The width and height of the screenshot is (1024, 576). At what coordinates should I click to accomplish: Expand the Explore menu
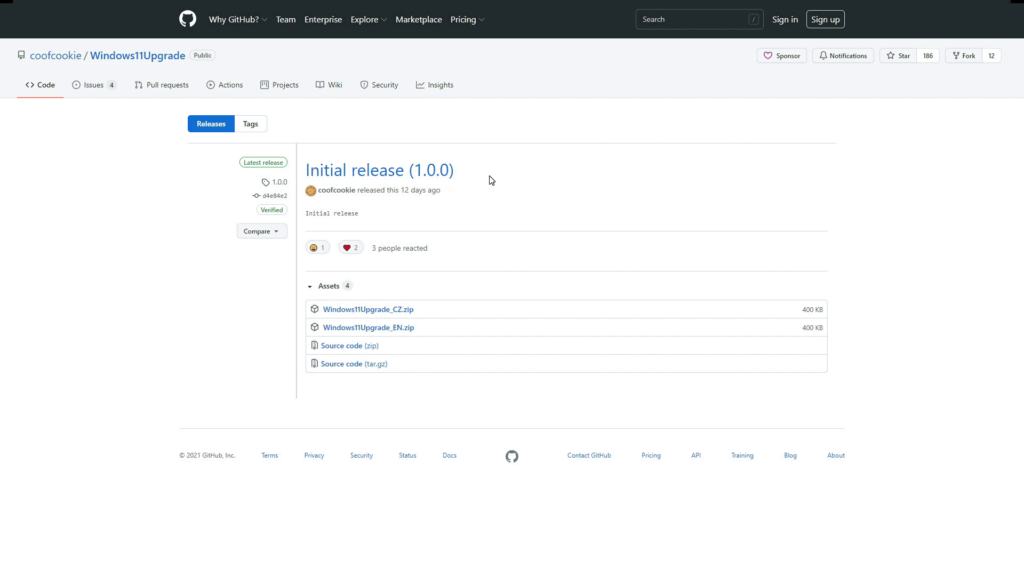[x=367, y=19]
